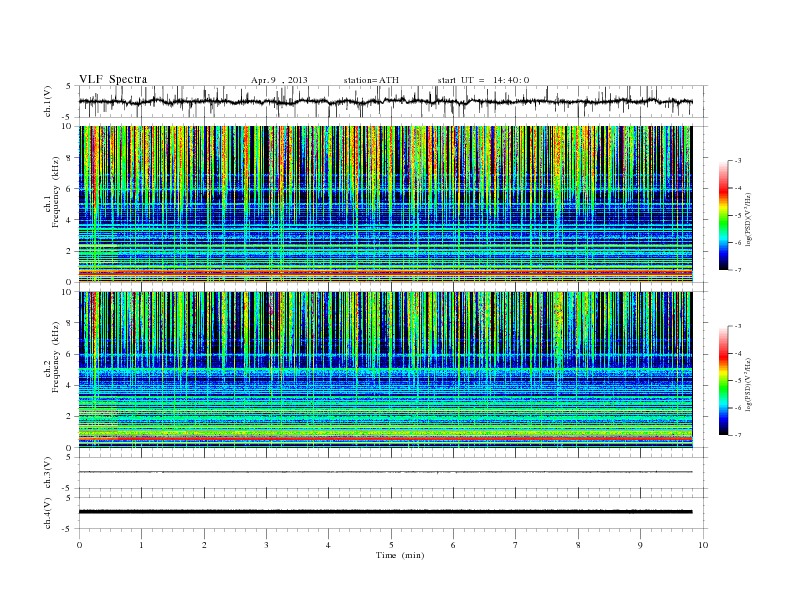Click the ch.3 flat waveform trace

[385, 472]
